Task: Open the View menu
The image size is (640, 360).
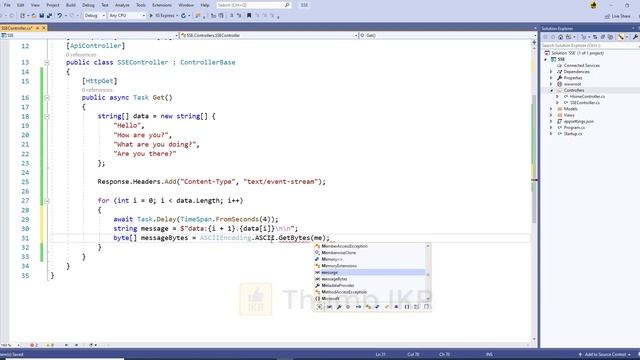Action: tap(36, 5)
